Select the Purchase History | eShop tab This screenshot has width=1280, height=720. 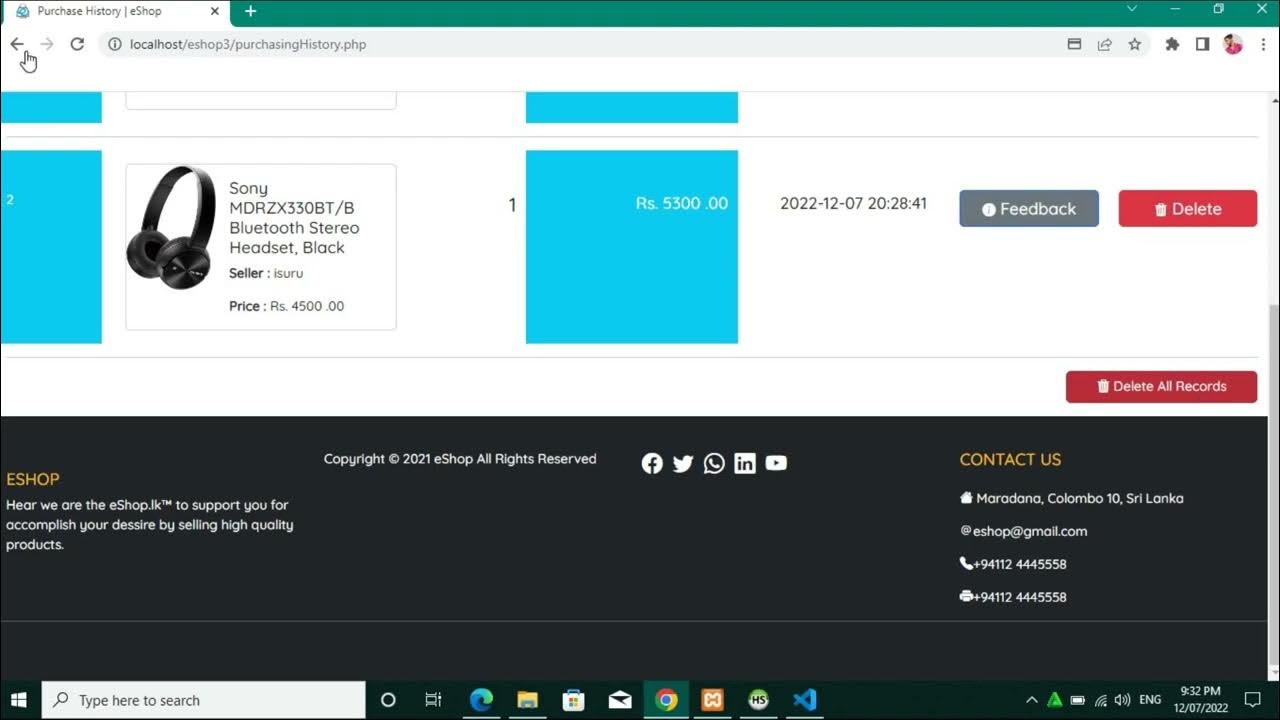[115, 12]
